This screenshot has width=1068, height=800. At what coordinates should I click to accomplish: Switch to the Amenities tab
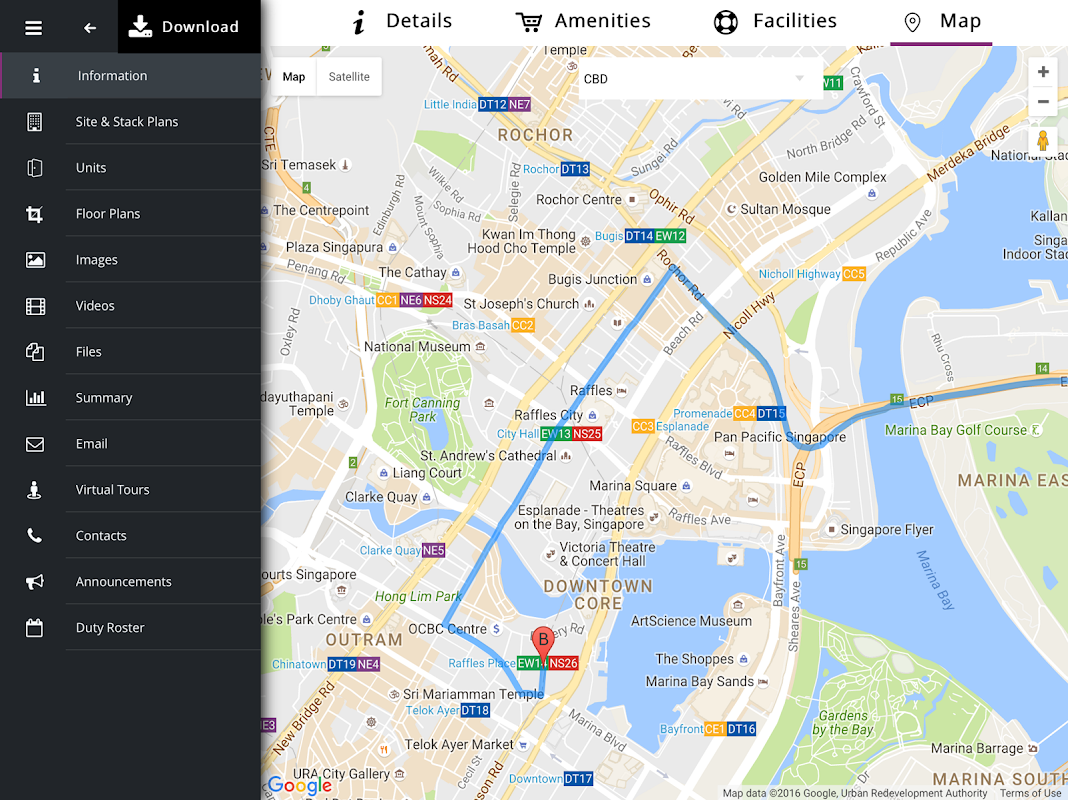(583, 22)
